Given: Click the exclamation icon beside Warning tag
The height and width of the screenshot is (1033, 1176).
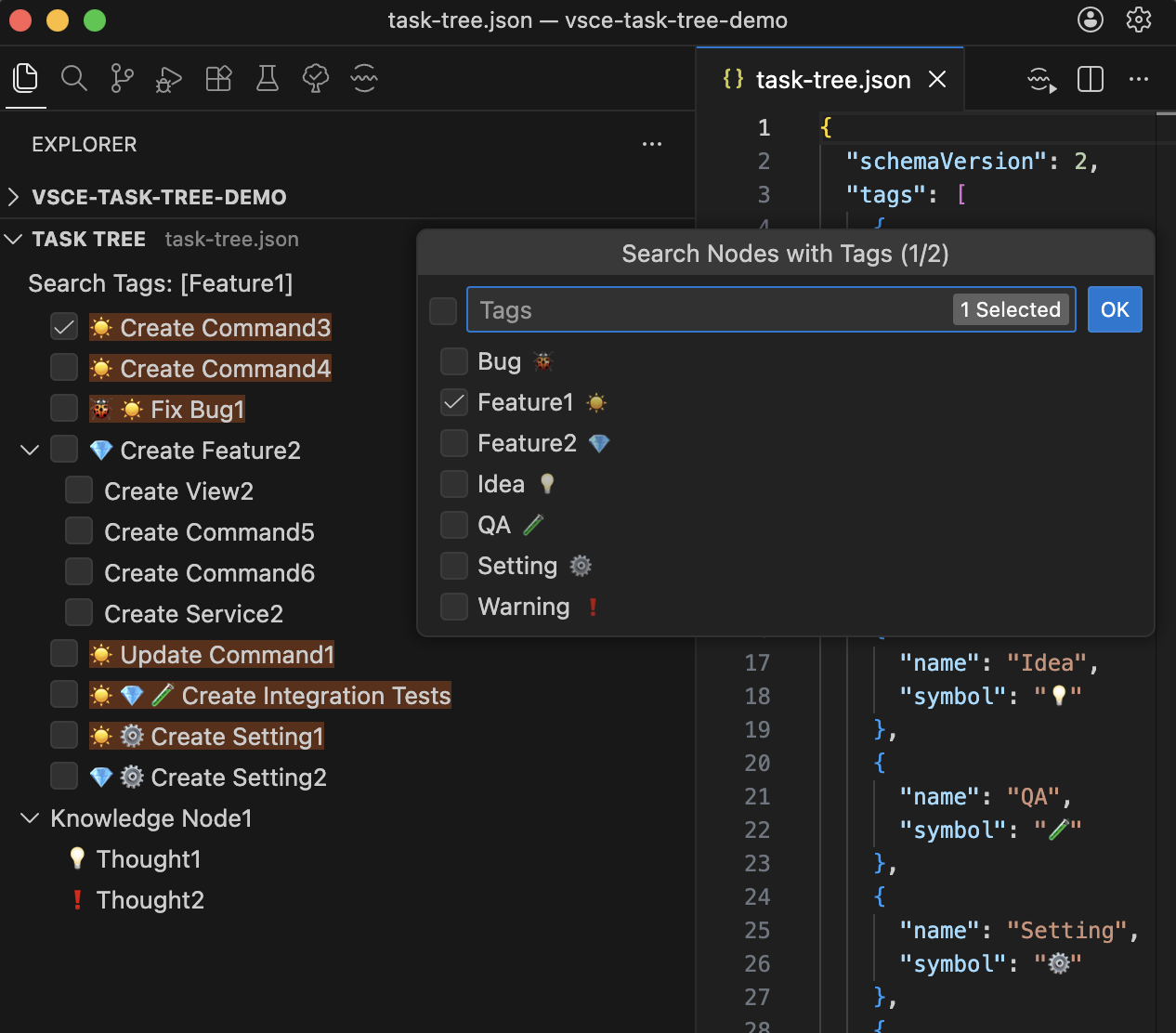Looking at the screenshot, I should pos(593,607).
